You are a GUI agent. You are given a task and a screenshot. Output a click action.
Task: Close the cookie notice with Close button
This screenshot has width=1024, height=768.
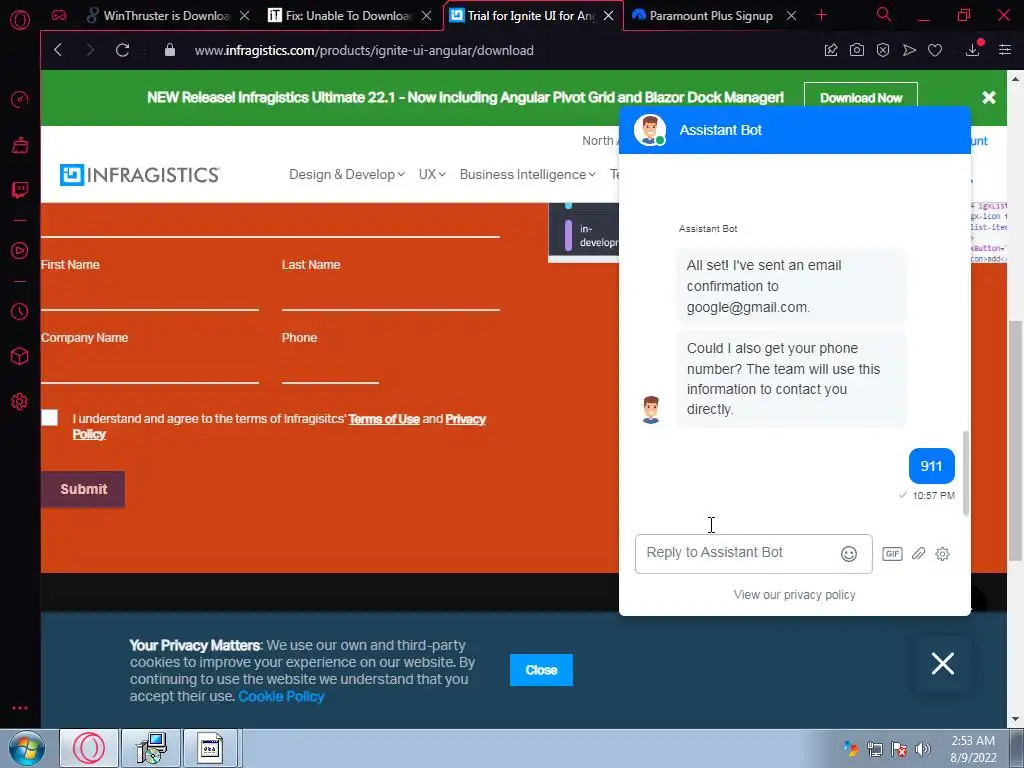tap(541, 670)
